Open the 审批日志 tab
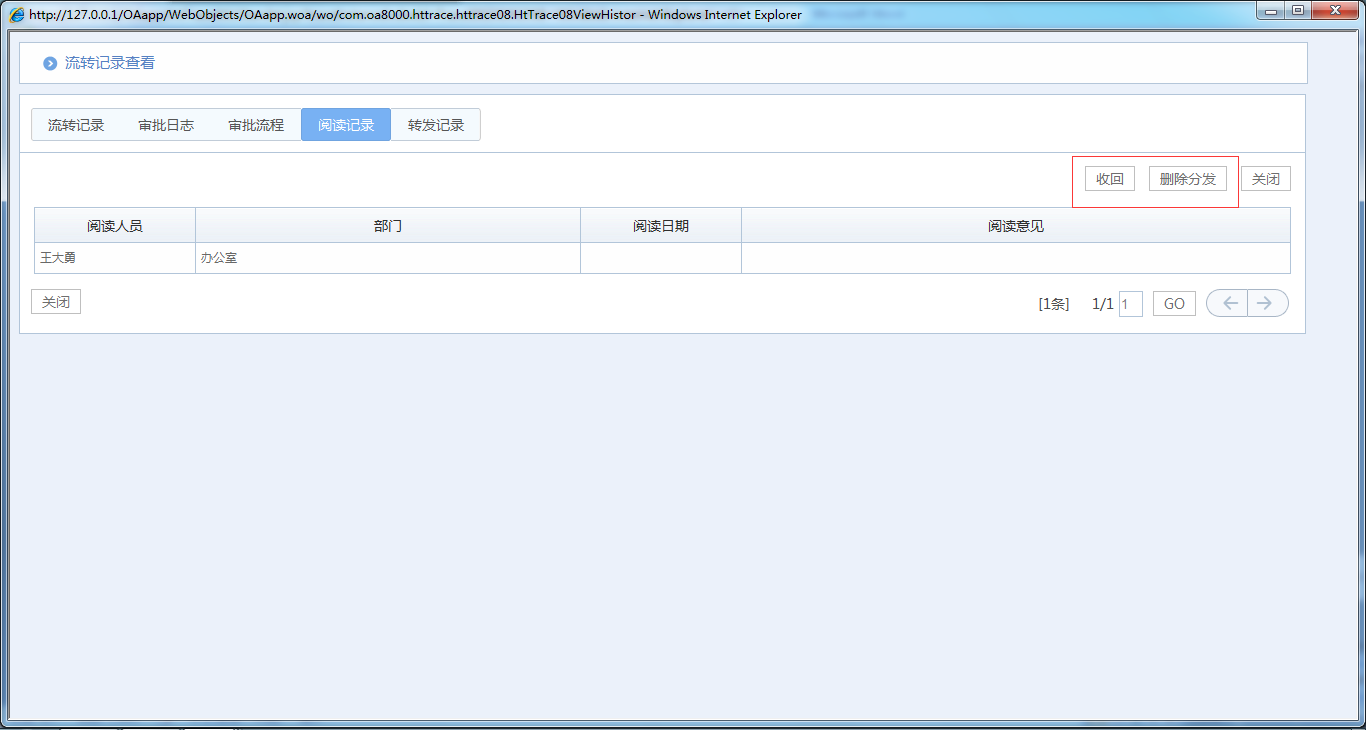The image size is (1366, 730). [x=166, y=125]
